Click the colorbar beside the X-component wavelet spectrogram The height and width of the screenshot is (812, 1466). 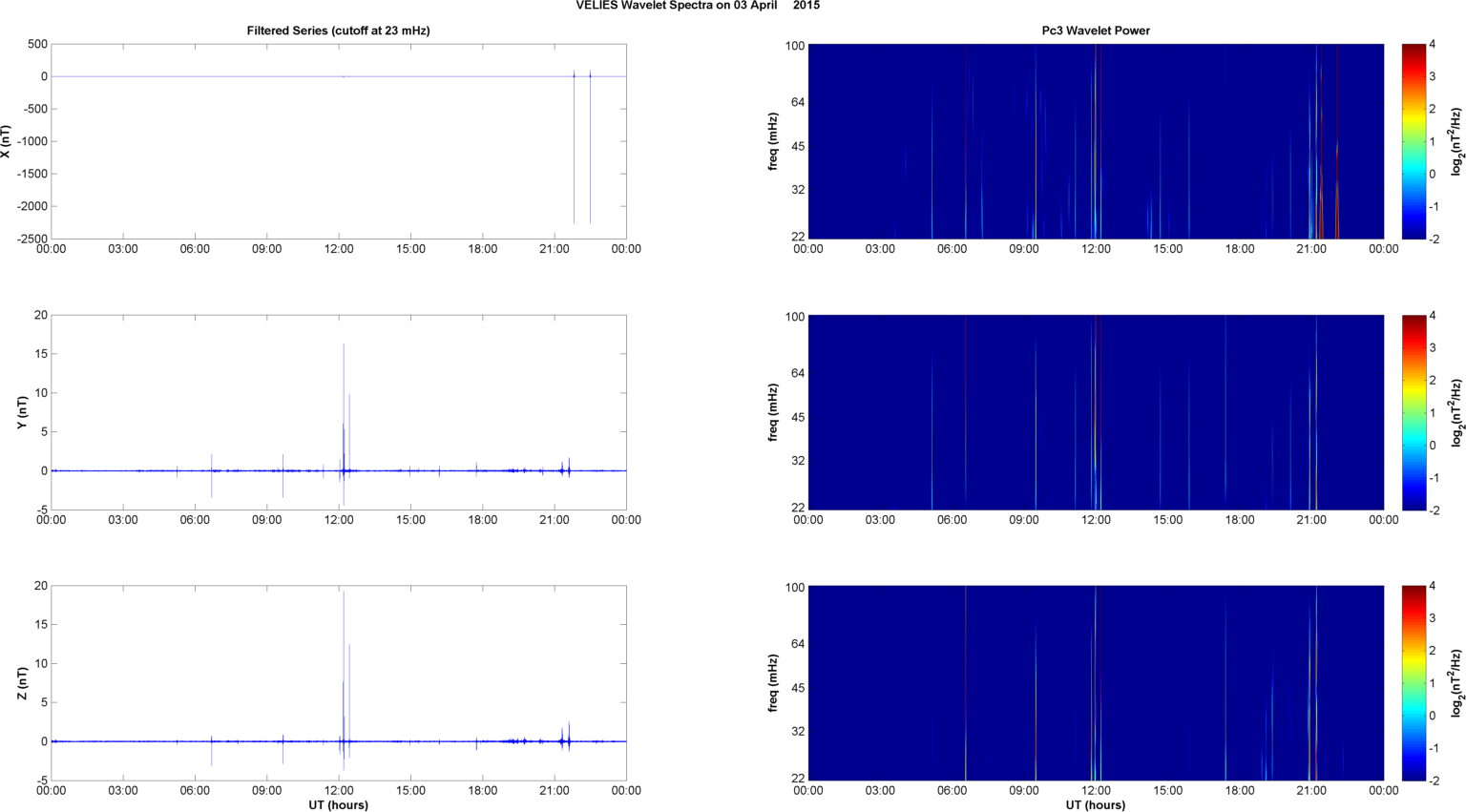1414,141
